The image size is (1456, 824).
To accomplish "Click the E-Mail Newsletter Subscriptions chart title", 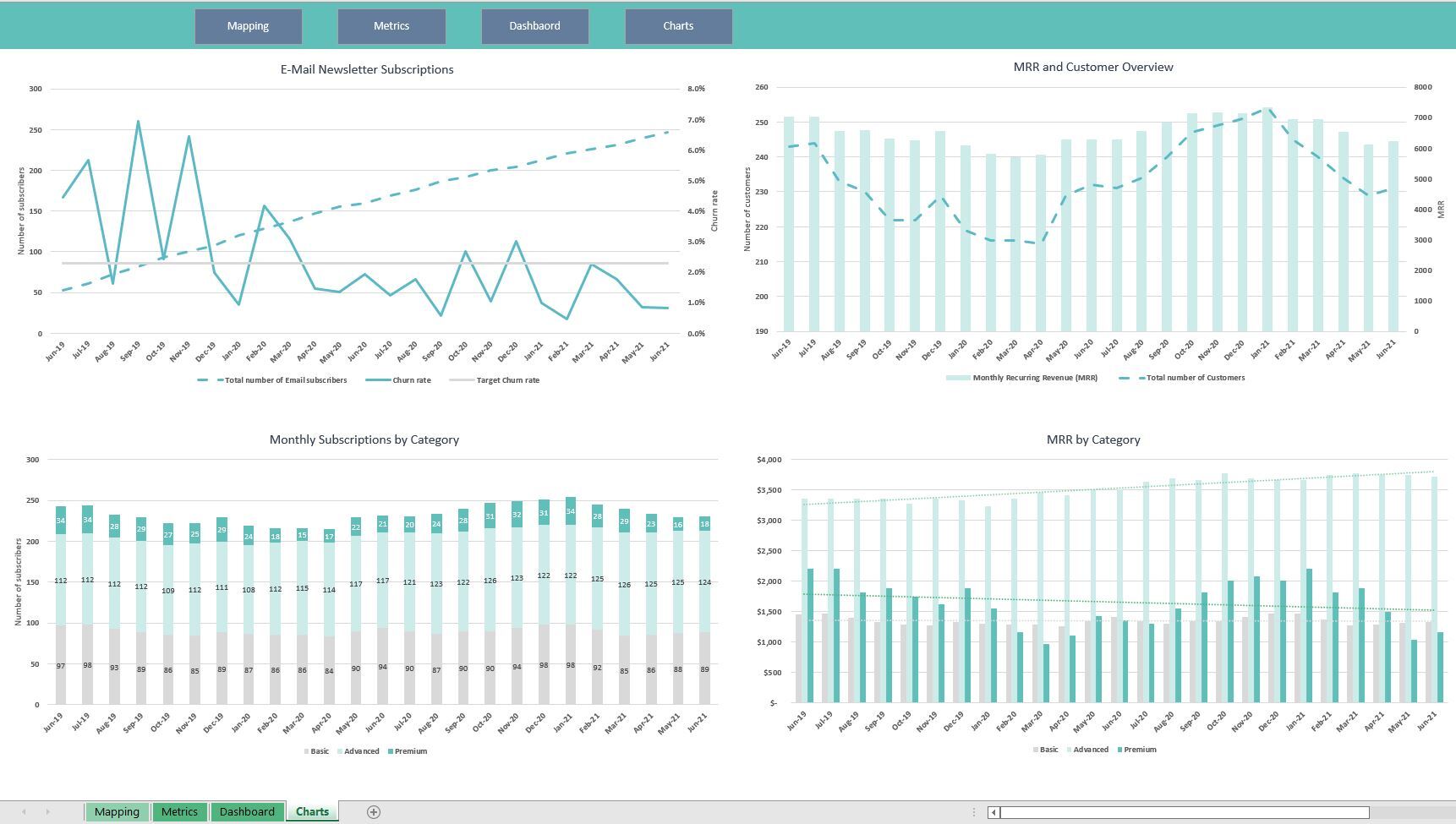I will click(x=366, y=69).
